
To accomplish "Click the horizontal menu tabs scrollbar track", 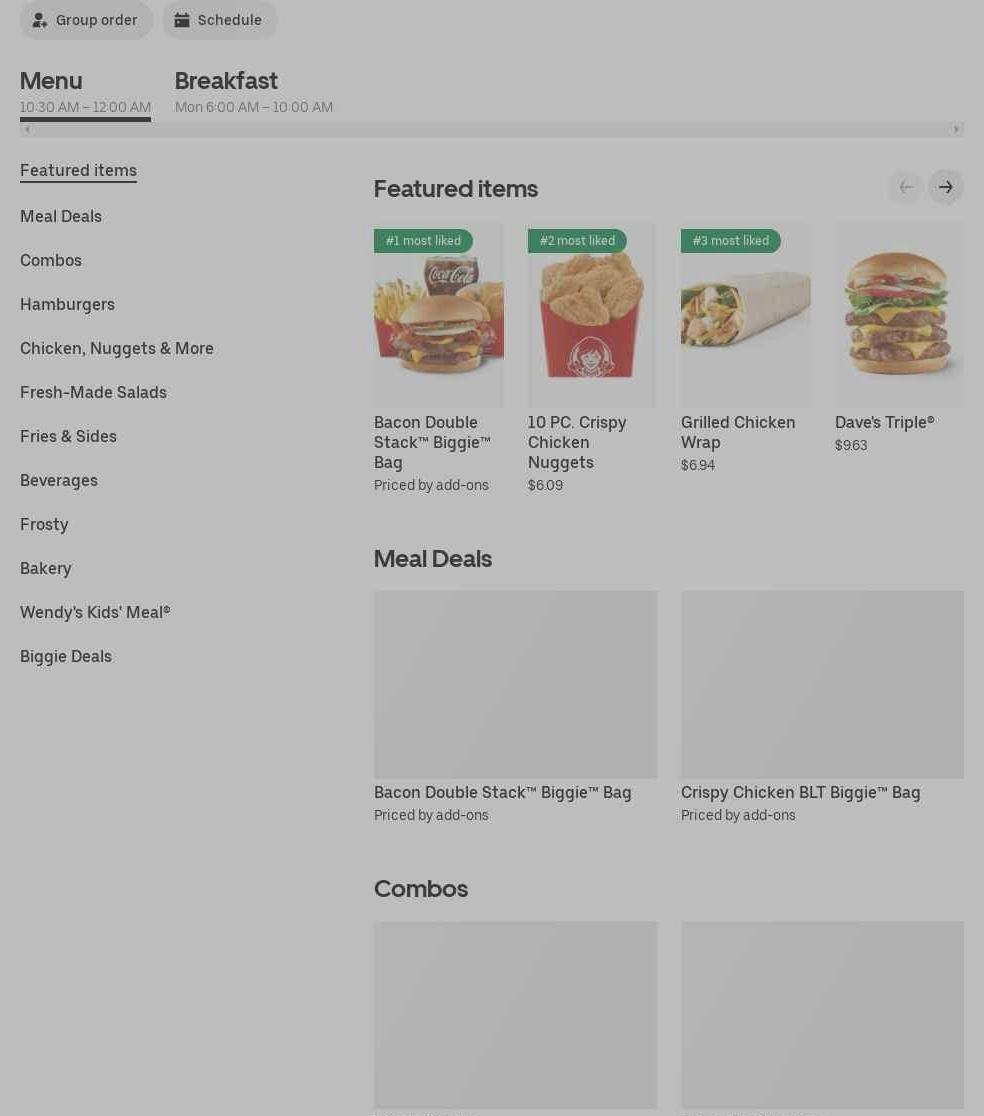I will [x=492, y=130].
